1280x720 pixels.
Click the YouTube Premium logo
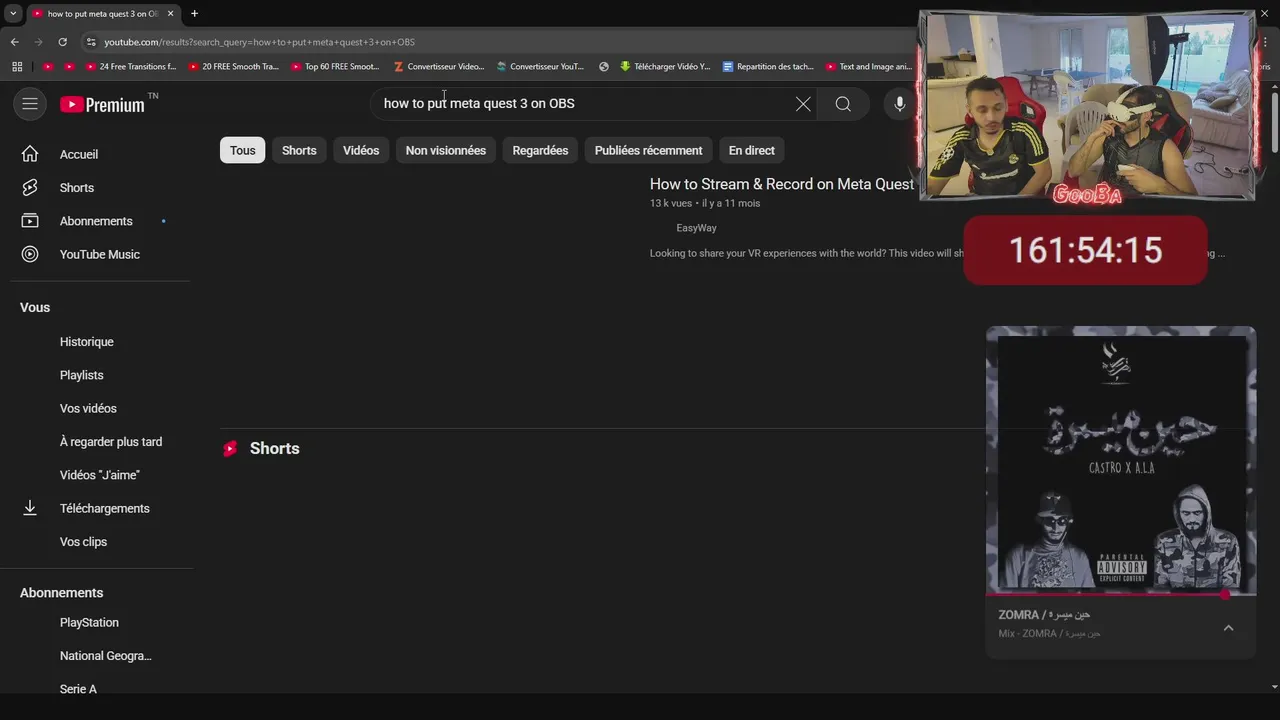click(x=102, y=104)
